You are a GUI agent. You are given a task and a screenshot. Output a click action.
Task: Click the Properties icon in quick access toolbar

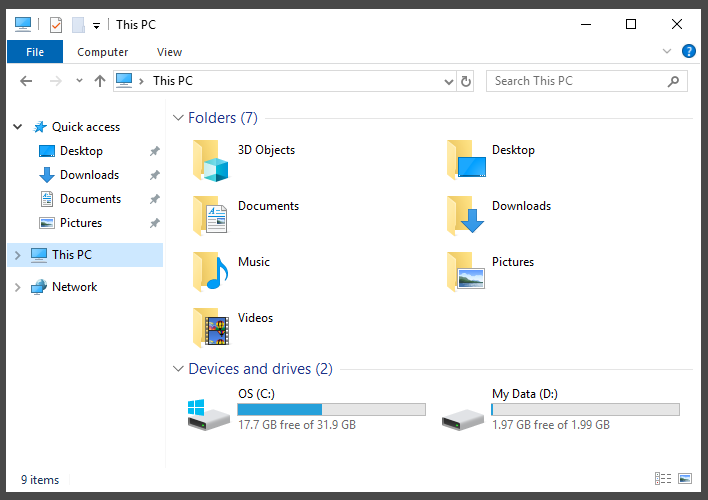(56, 25)
